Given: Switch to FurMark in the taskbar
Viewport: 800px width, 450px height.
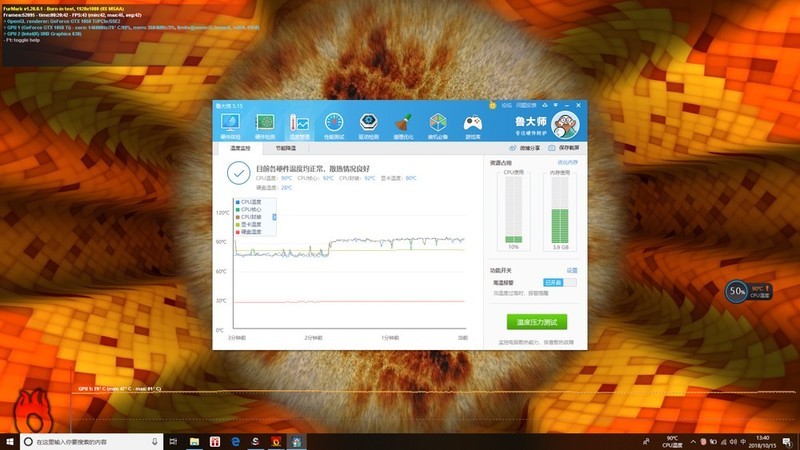Looking at the screenshot, I should pos(276,442).
